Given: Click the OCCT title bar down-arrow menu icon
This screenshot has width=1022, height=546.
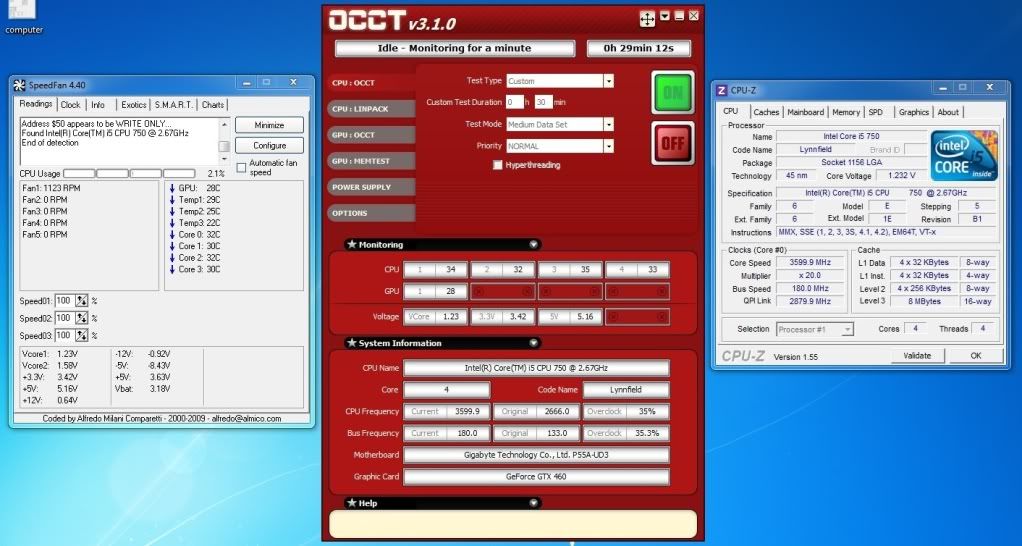Looking at the screenshot, I should (x=664, y=16).
